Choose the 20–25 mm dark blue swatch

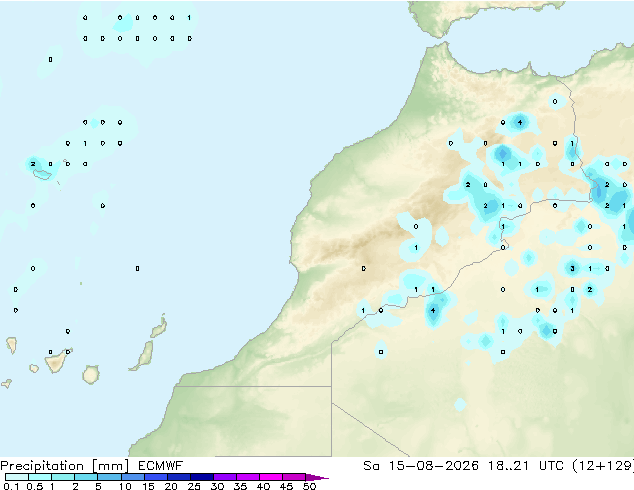pos(178,477)
